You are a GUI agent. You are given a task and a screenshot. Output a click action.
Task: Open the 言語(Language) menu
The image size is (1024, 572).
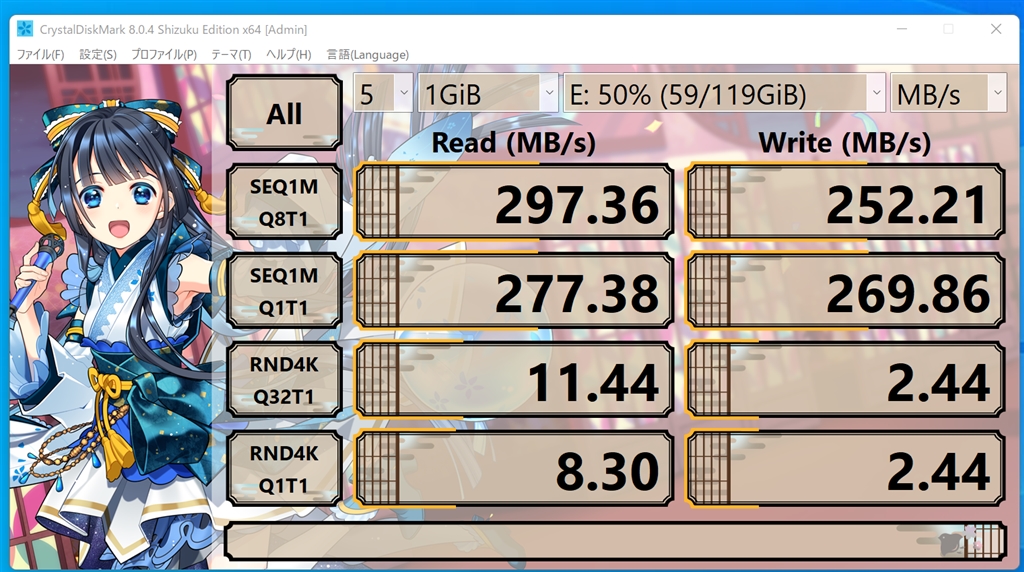[368, 55]
